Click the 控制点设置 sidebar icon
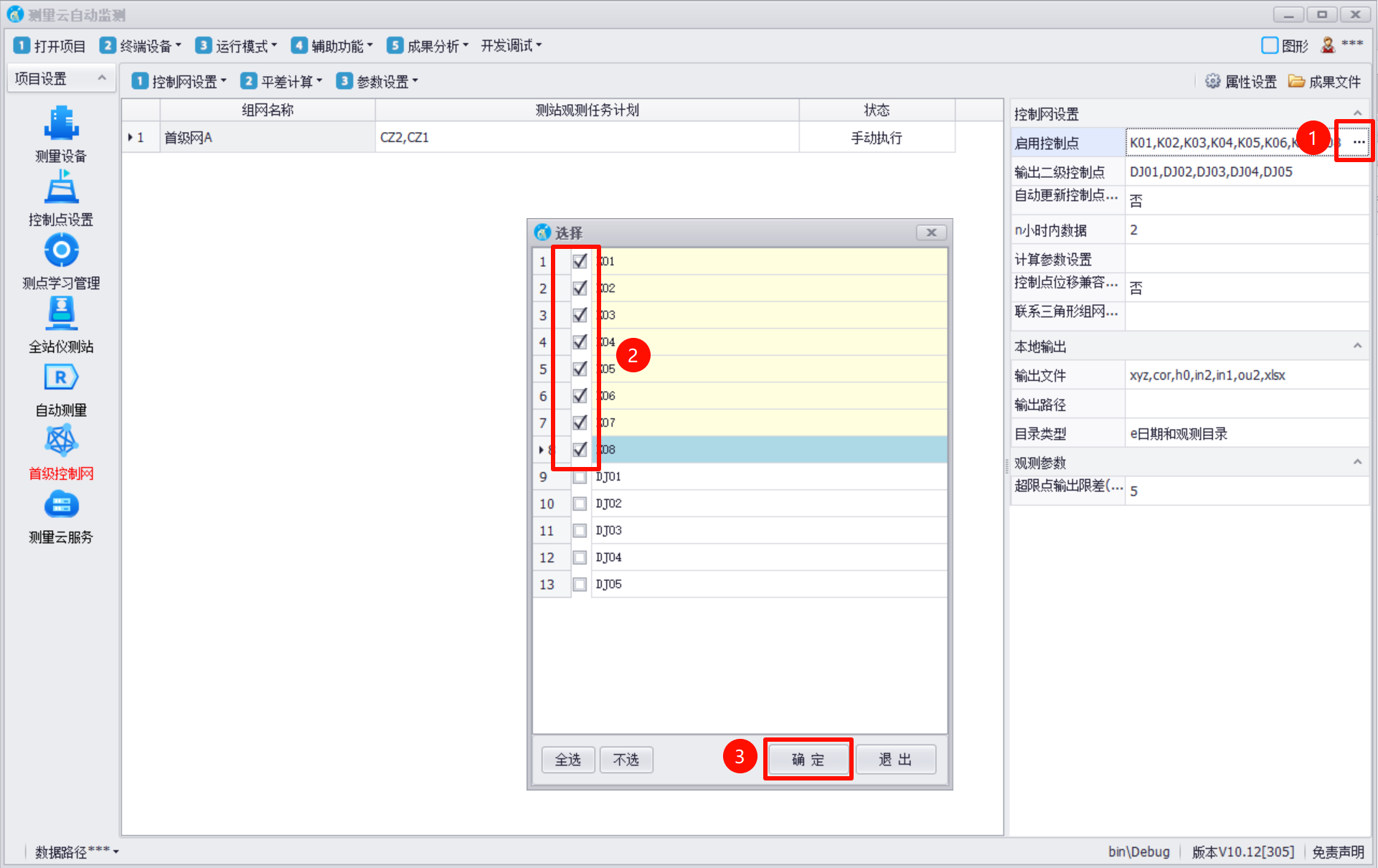Screen dimensions: 1378x868 pyautogui.click(x=61, y=188)
